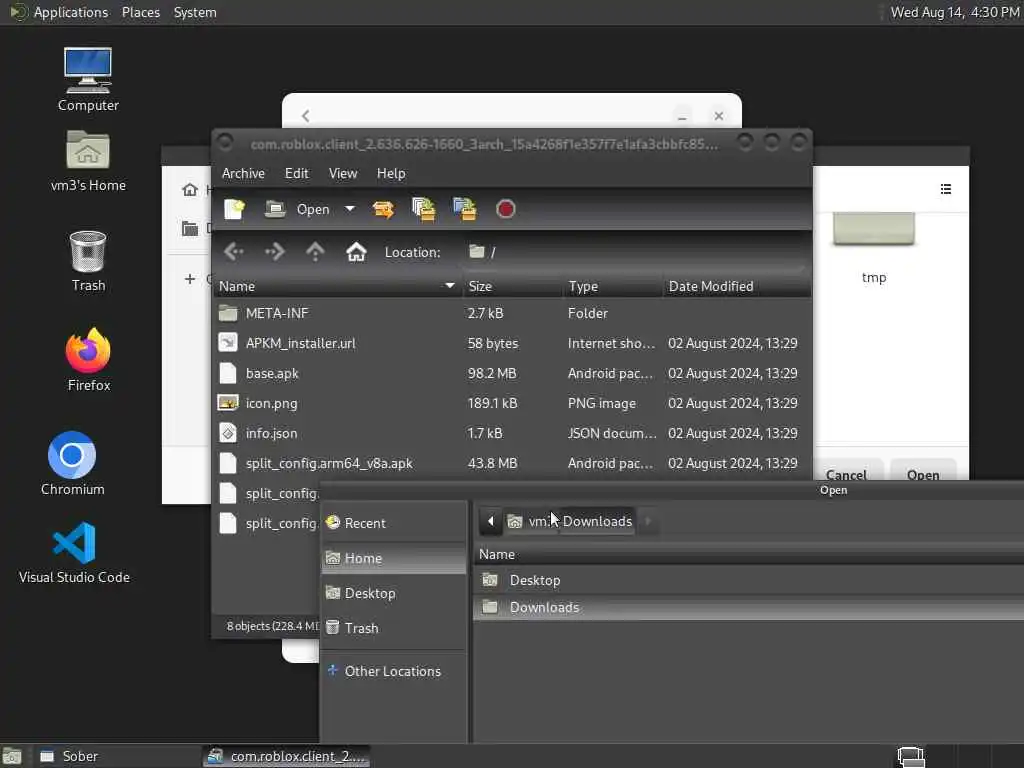Screen dimensions: 1024x768
Task: Open the Applications menu
Action: coord(61,12)
